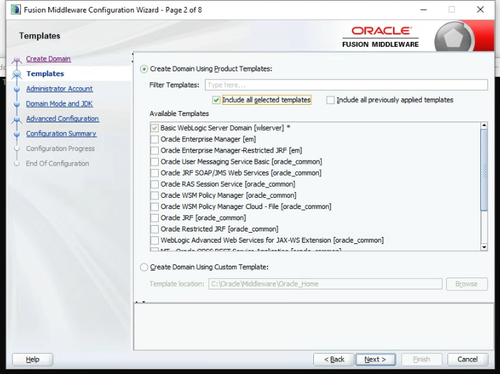The height and width of the screenshot is (374, 500).
Task: Check Oracle RAS Session Service template
Action: point(155,184)
